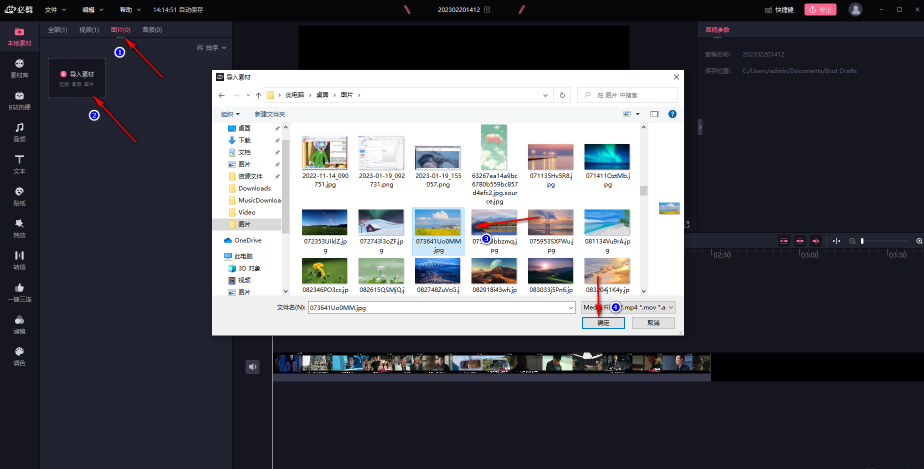
Task: Toggle the preview pane in file dialog
Action: pyautogui.click(x=654, y=115)
